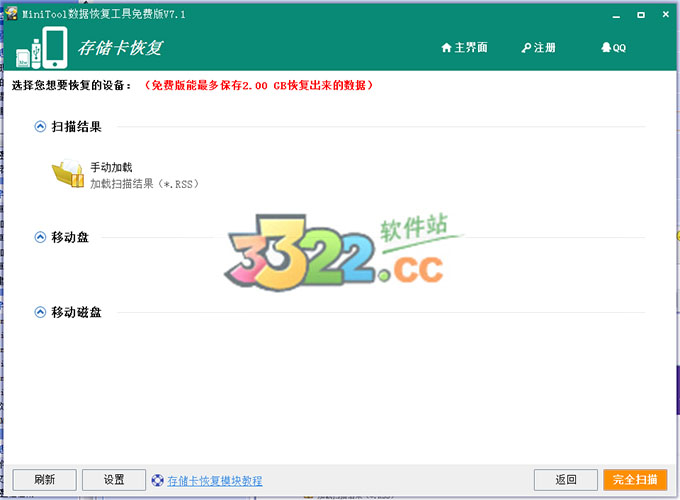Click the red free edition 2.00 GB notice
Screen dimensions: 680x500
click(258, 85)
